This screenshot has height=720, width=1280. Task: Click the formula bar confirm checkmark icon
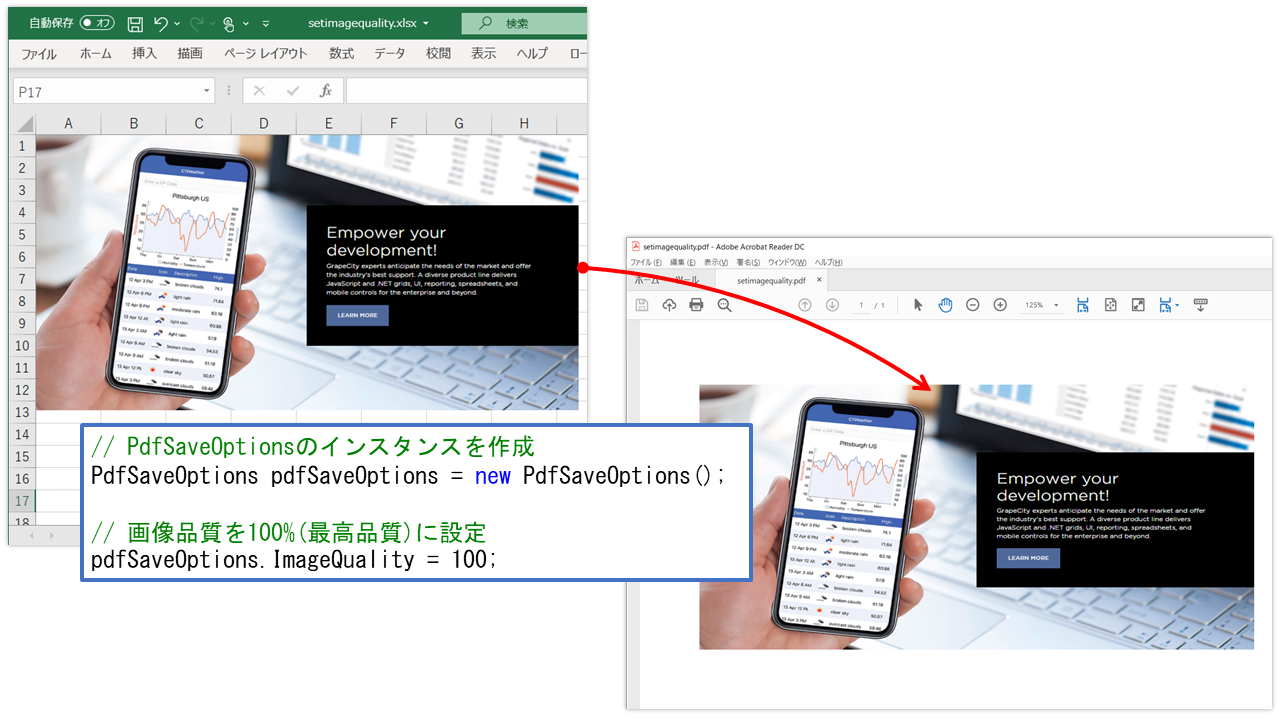tap(292, 91)
